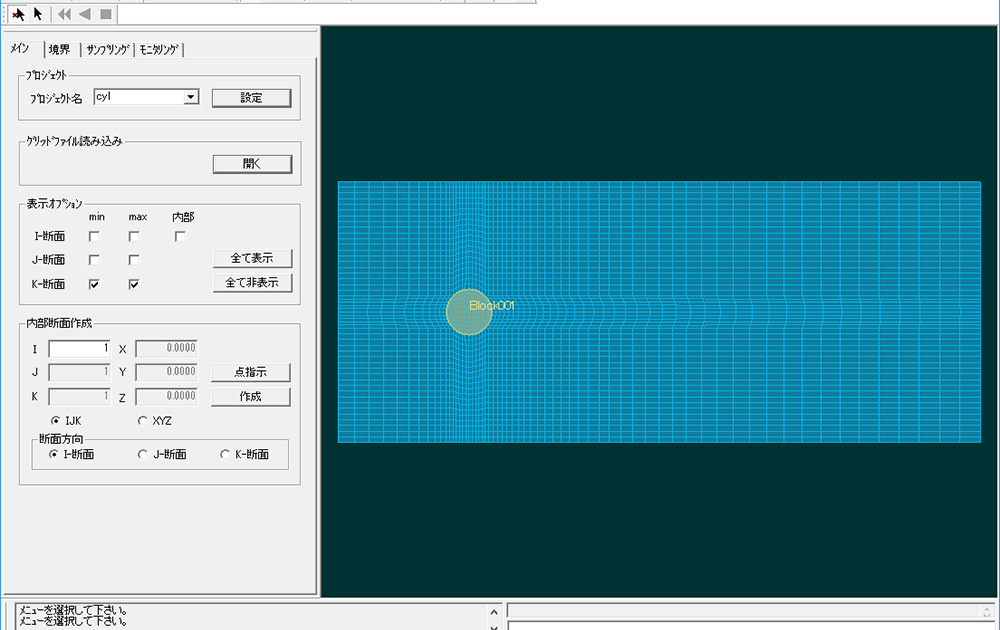Uncheck K-断面 min checkbox

[x=94, y=284]
